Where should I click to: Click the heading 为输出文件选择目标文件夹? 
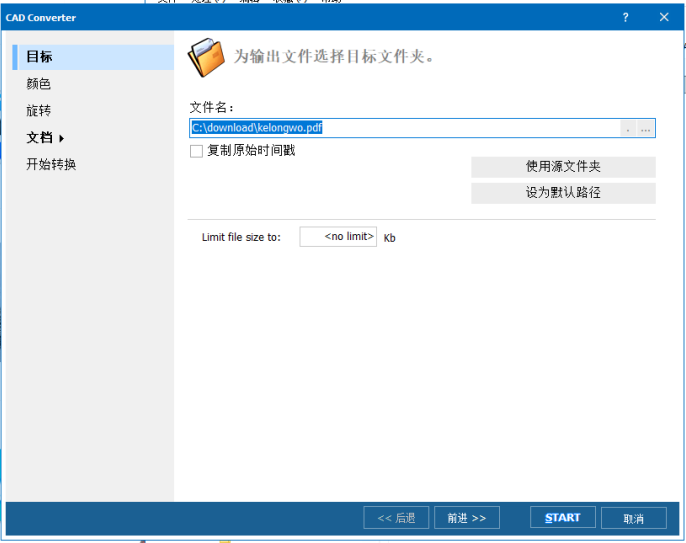333,56
